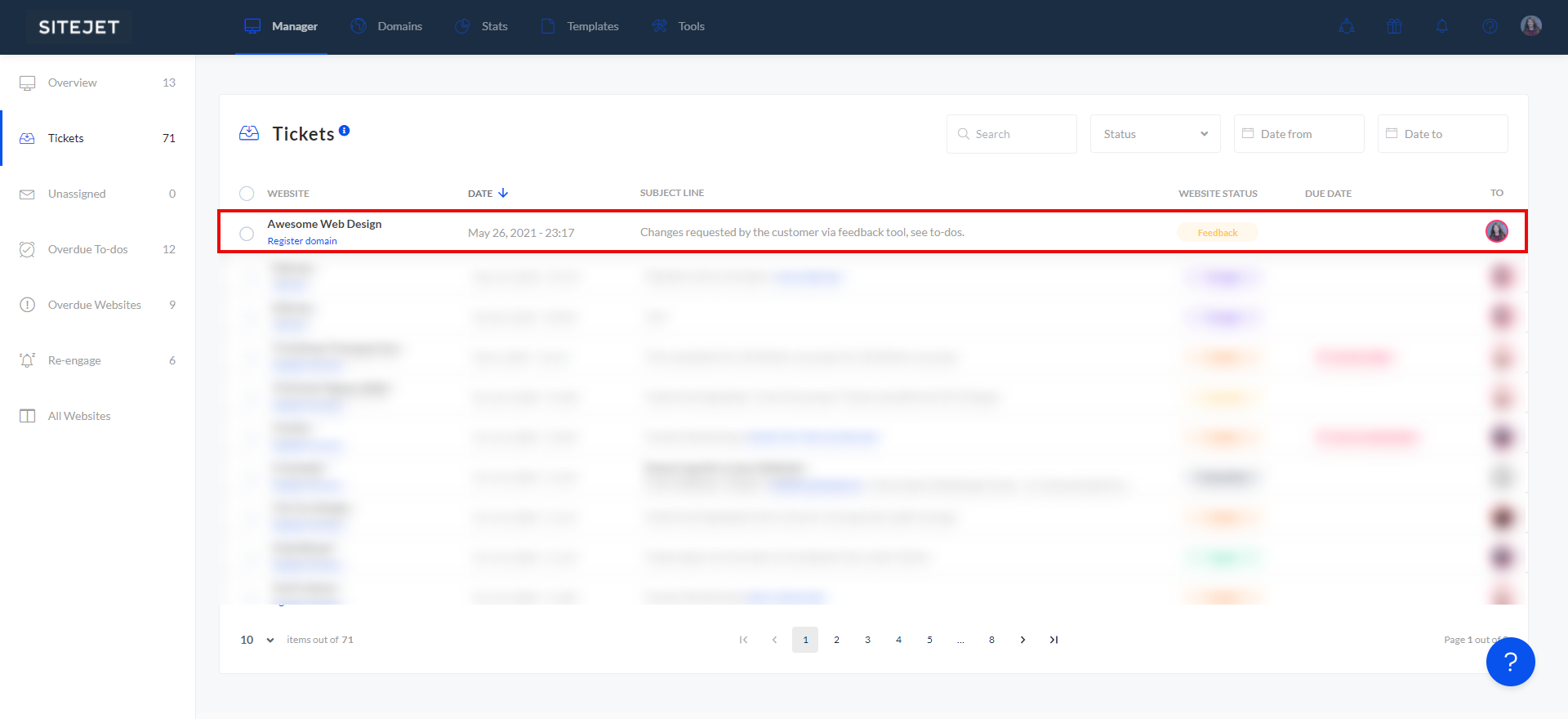Screen dimensions: 1568x719
Task: Click the Register domain link
Action: point(302,241)
